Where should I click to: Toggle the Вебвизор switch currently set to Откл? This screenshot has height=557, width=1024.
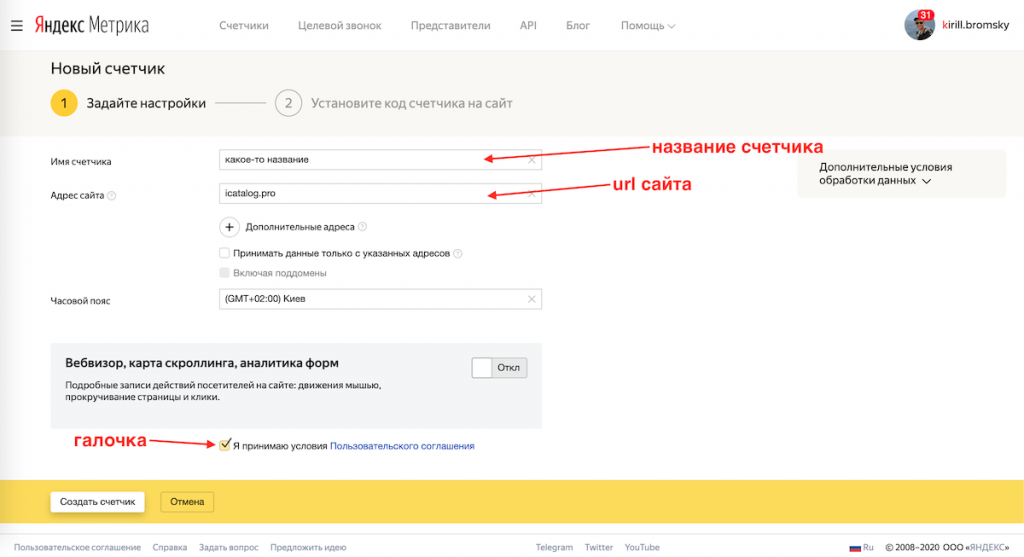point(498,368)
